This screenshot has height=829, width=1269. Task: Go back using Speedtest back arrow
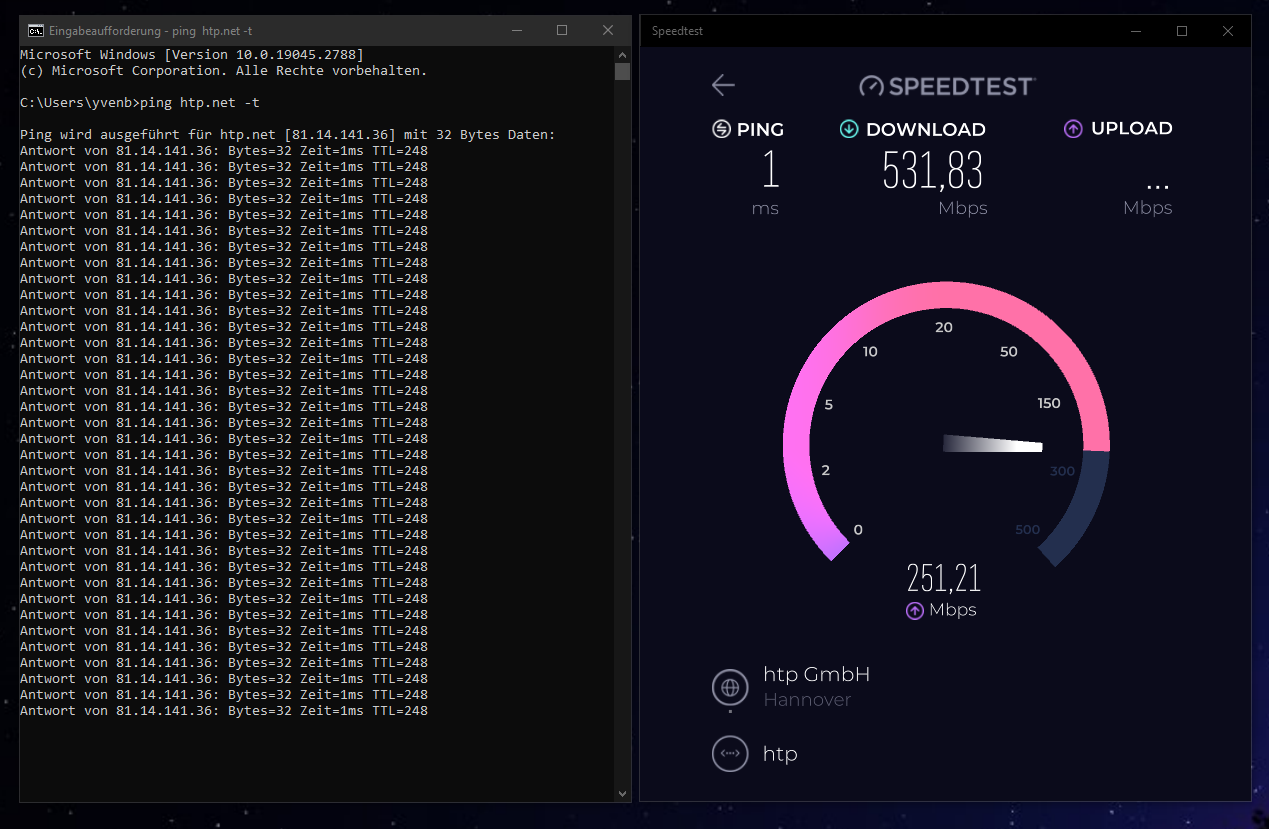coord(723,85)
